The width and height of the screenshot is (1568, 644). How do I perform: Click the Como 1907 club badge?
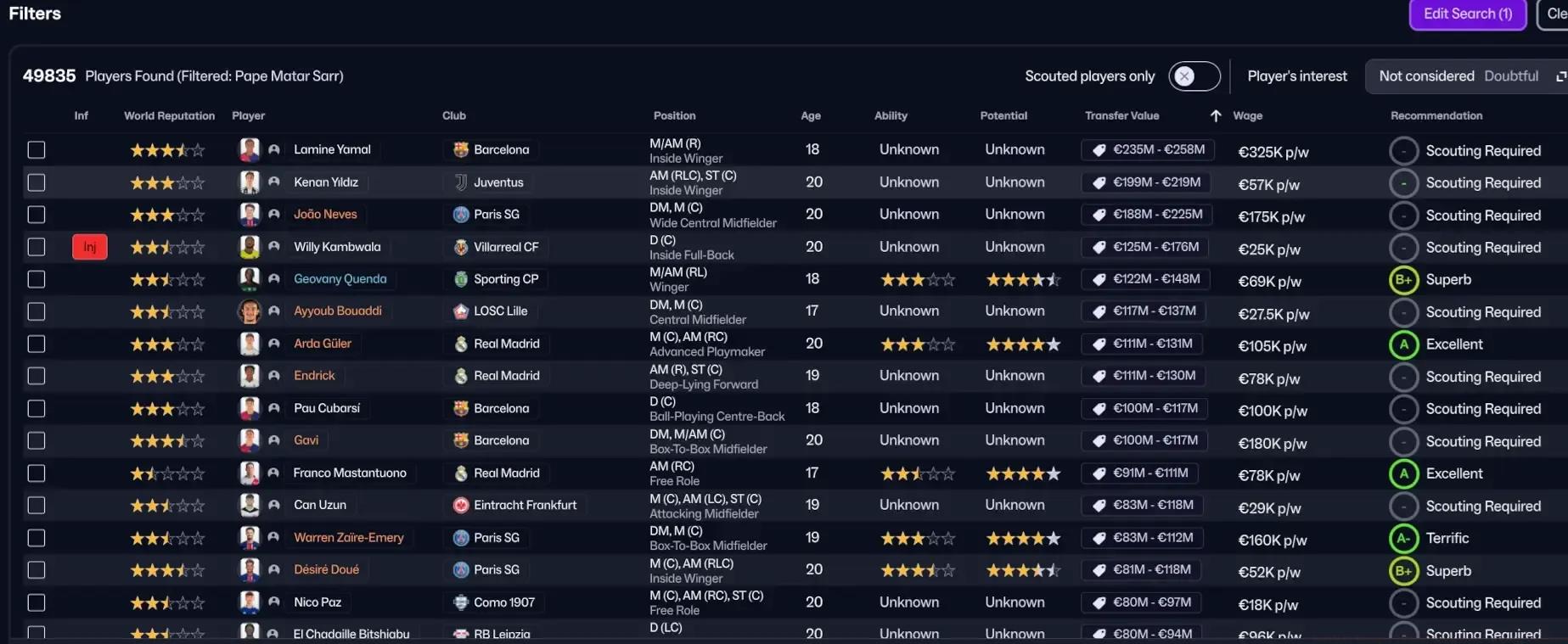(460, 602)
